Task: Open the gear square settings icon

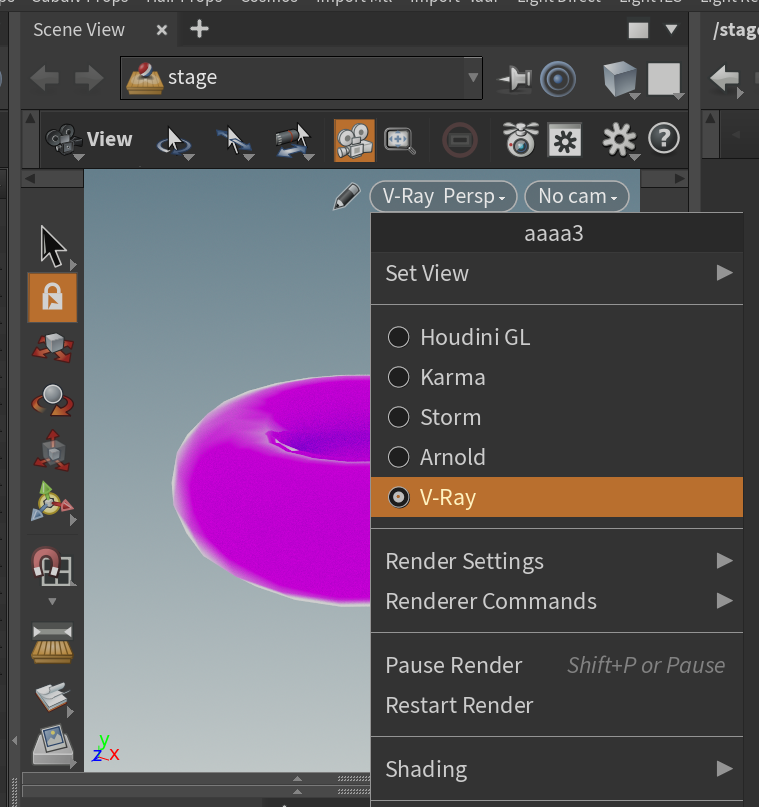Action: coord(565,139)
